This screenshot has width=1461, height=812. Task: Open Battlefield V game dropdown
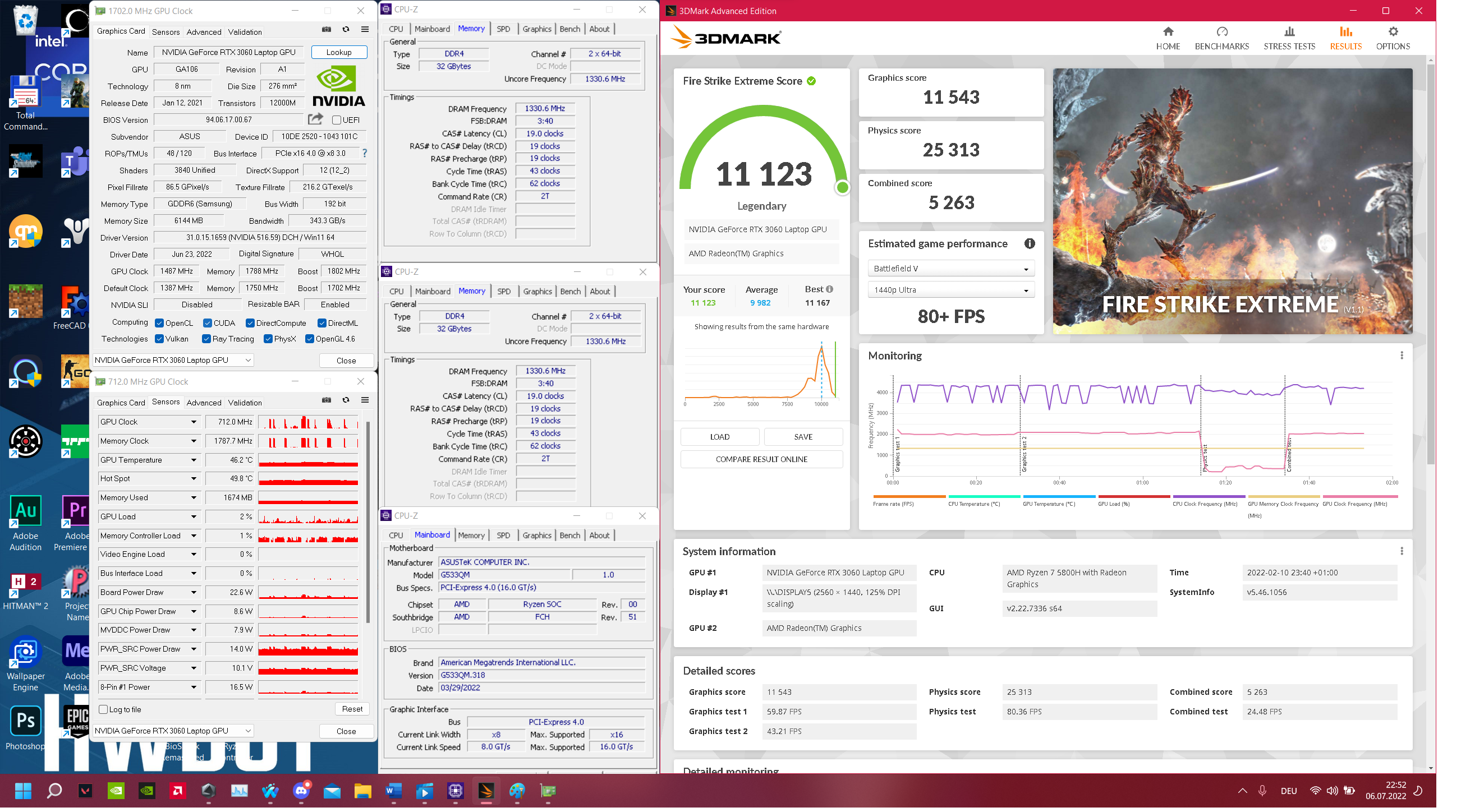click(950, 268)
